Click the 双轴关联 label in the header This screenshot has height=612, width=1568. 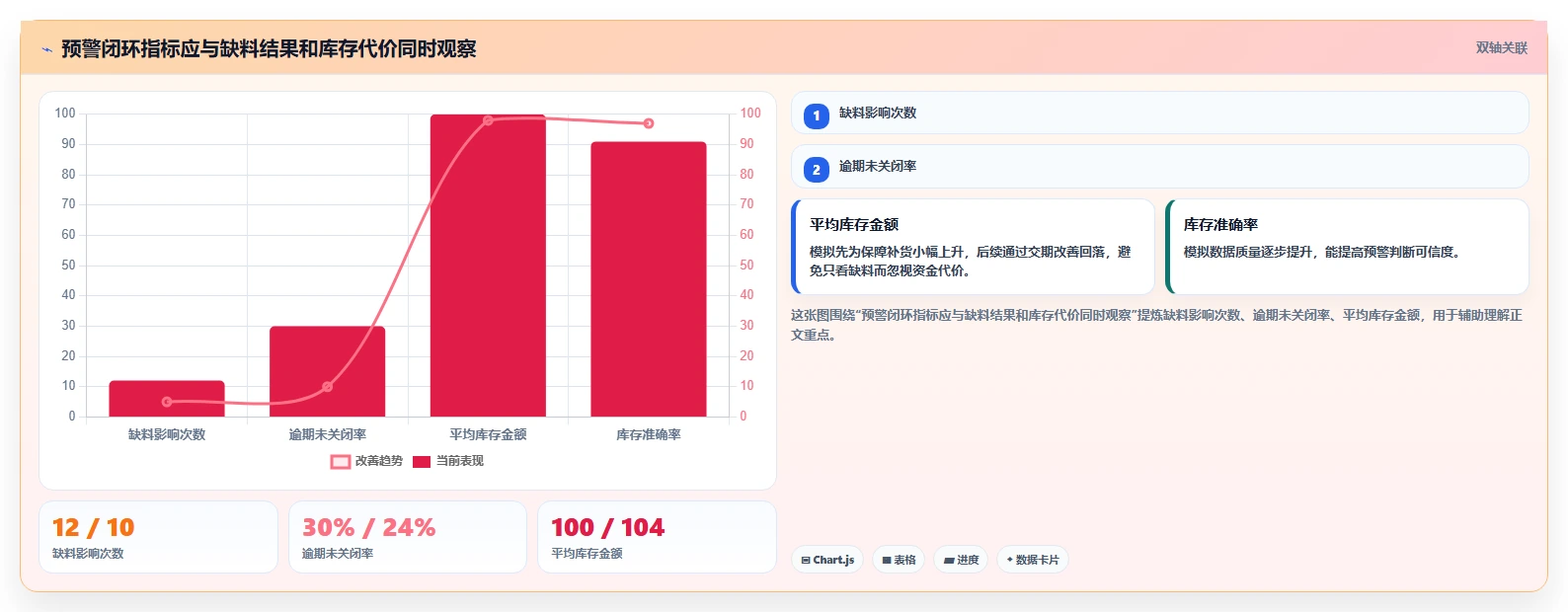1501,47
